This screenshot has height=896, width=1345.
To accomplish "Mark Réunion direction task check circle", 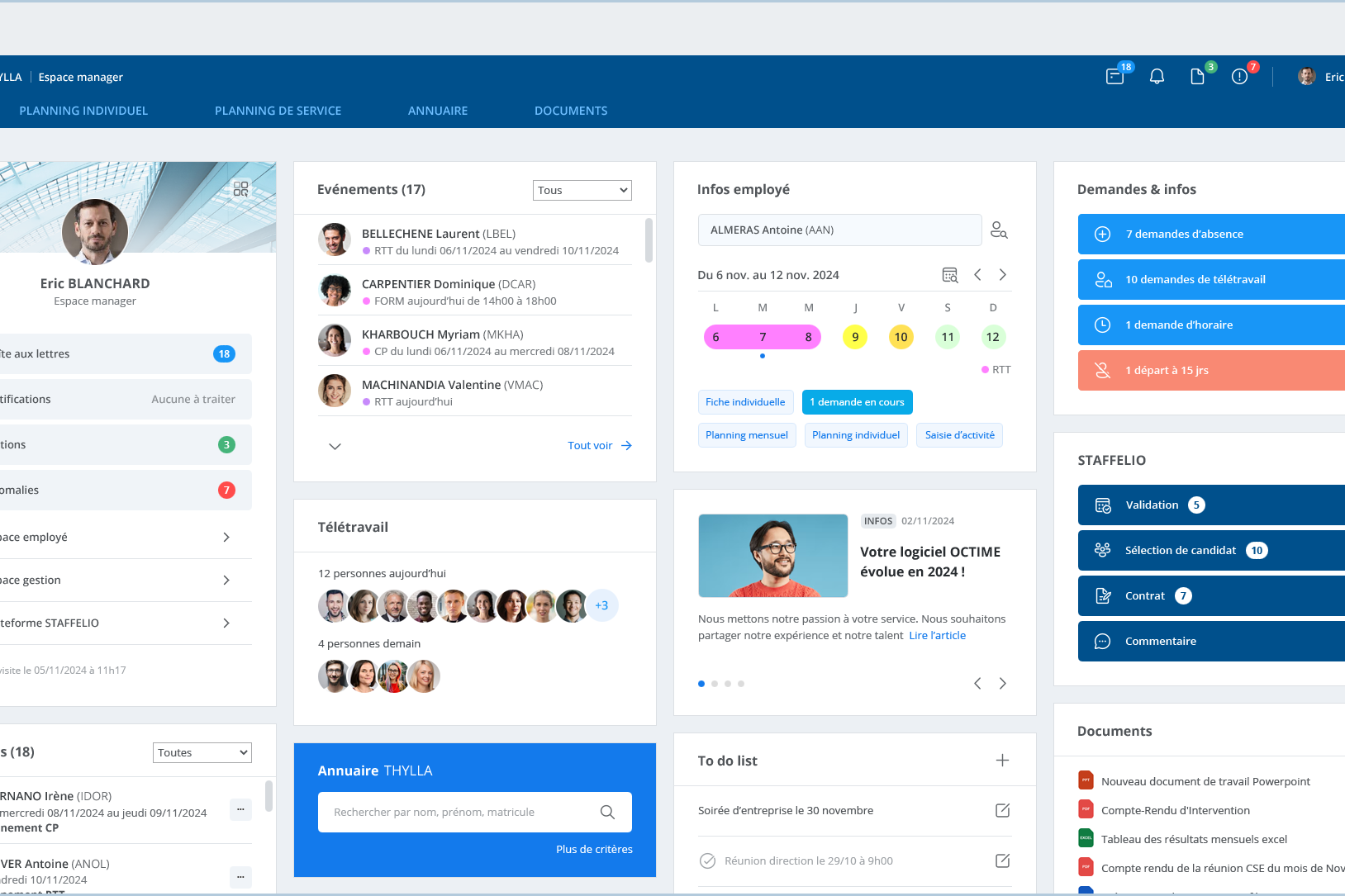I will (708, 860).
